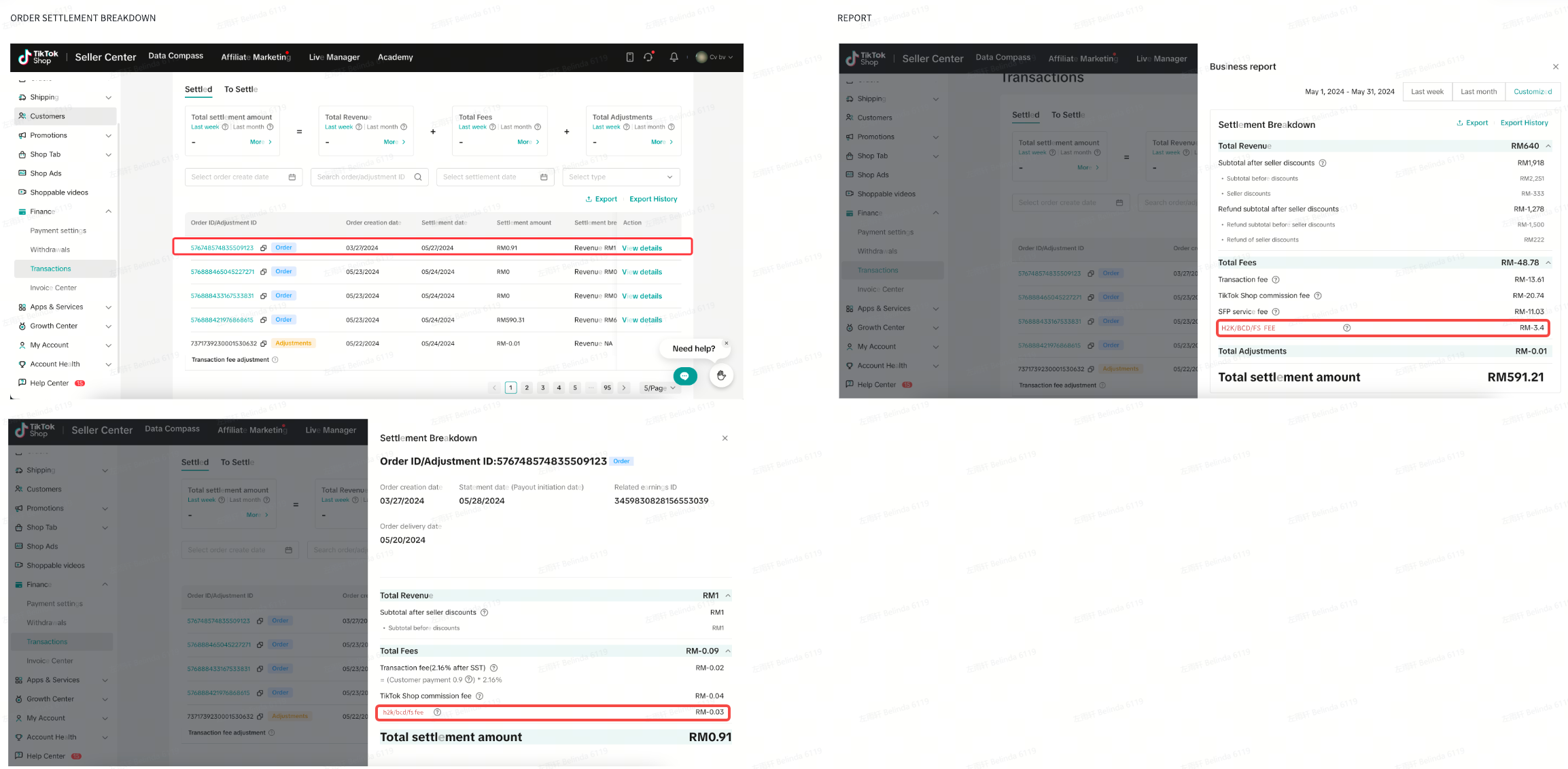This screenshot has width=1568, height=769.
Task: Switch to the To Settle tab
Action: pyautogui.click(x=241, y=90)
